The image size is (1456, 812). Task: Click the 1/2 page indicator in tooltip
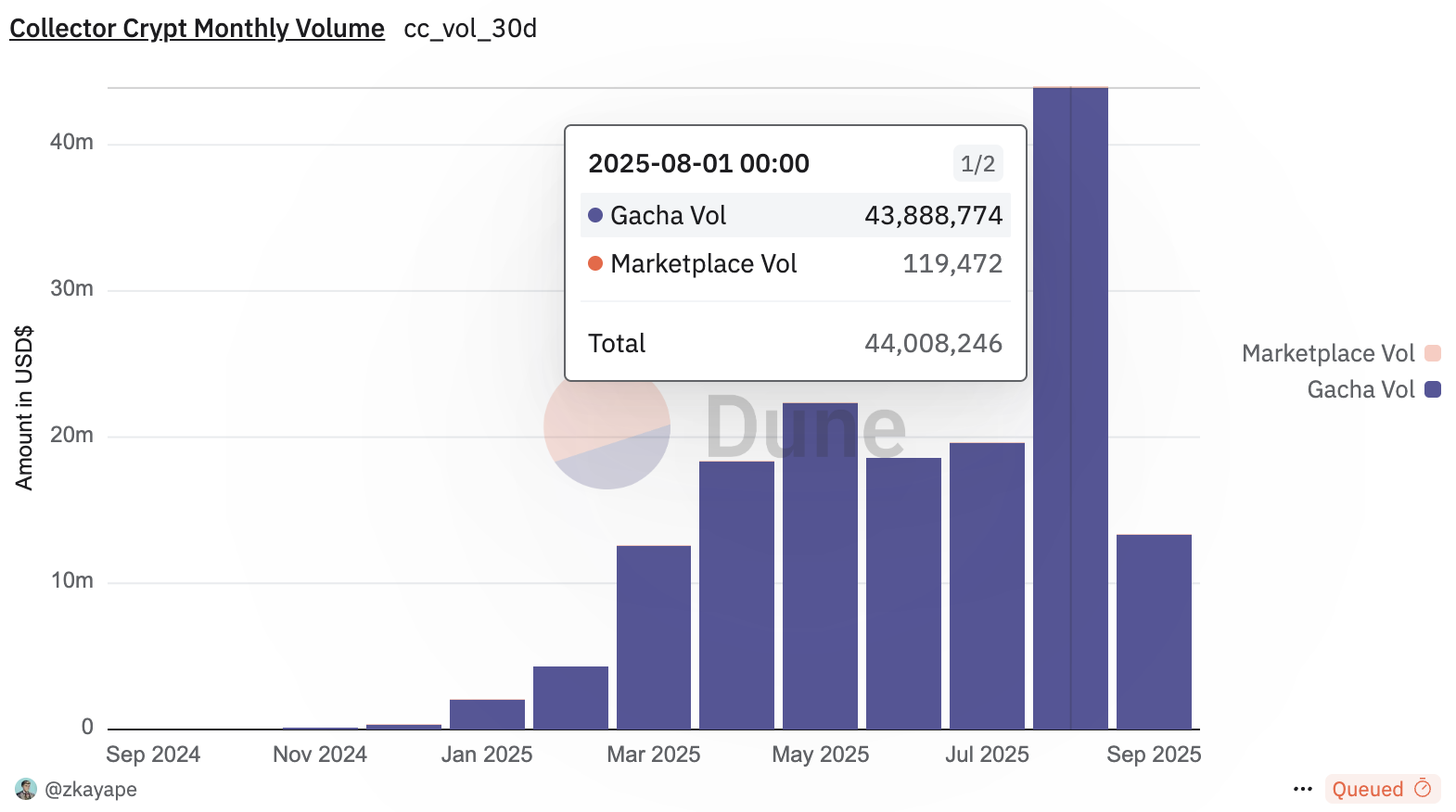click(x=977, y=164)
